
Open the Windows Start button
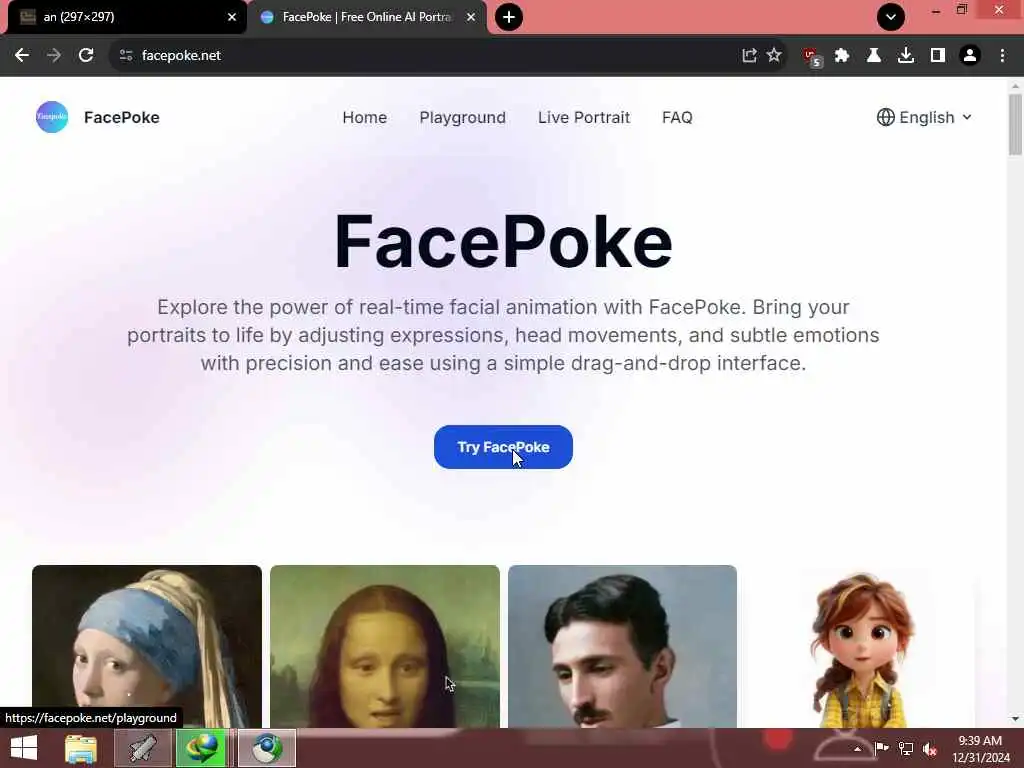click(x=24, y=748)
